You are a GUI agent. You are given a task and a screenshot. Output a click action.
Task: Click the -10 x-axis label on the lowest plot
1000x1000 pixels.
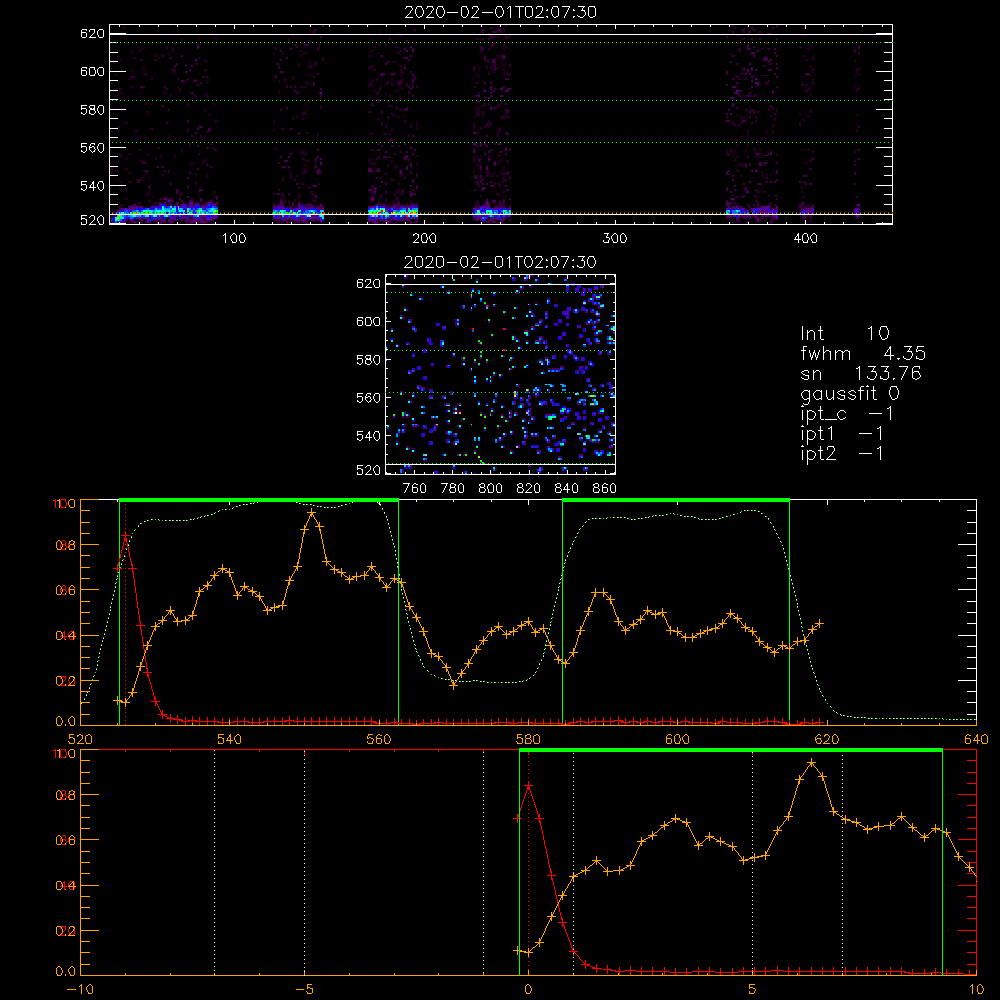pyautogui.click(x=80, y=990)
